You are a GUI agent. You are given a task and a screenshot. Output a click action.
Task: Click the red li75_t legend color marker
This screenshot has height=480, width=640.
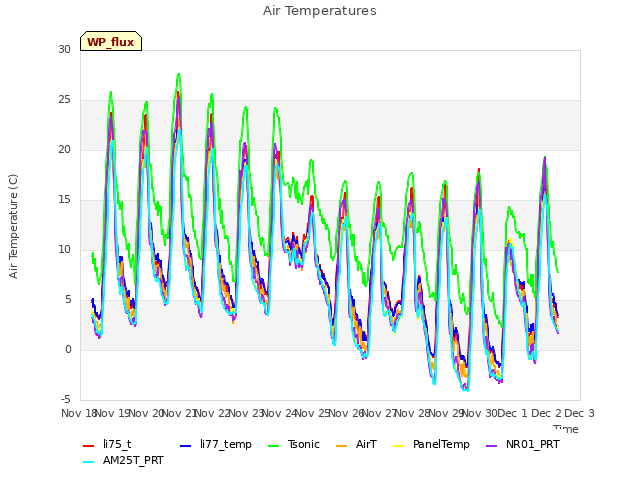89,446
